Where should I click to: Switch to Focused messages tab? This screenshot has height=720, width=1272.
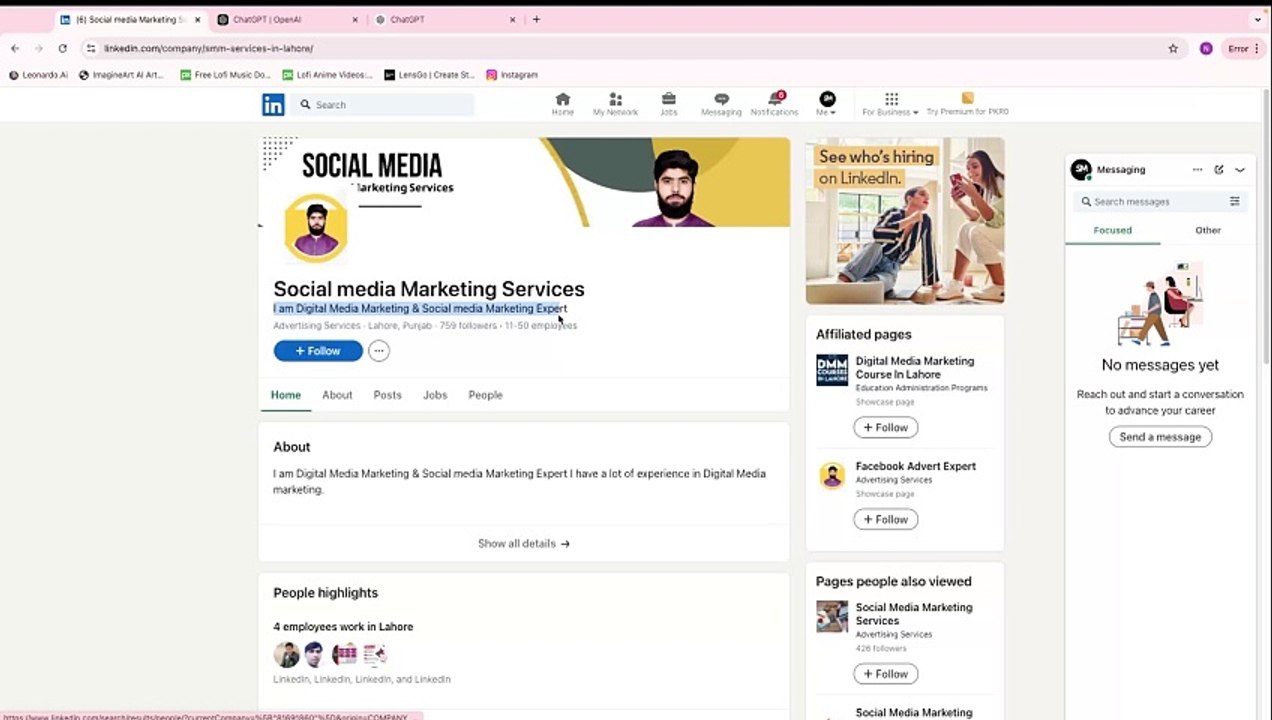tap(1112, 230)
